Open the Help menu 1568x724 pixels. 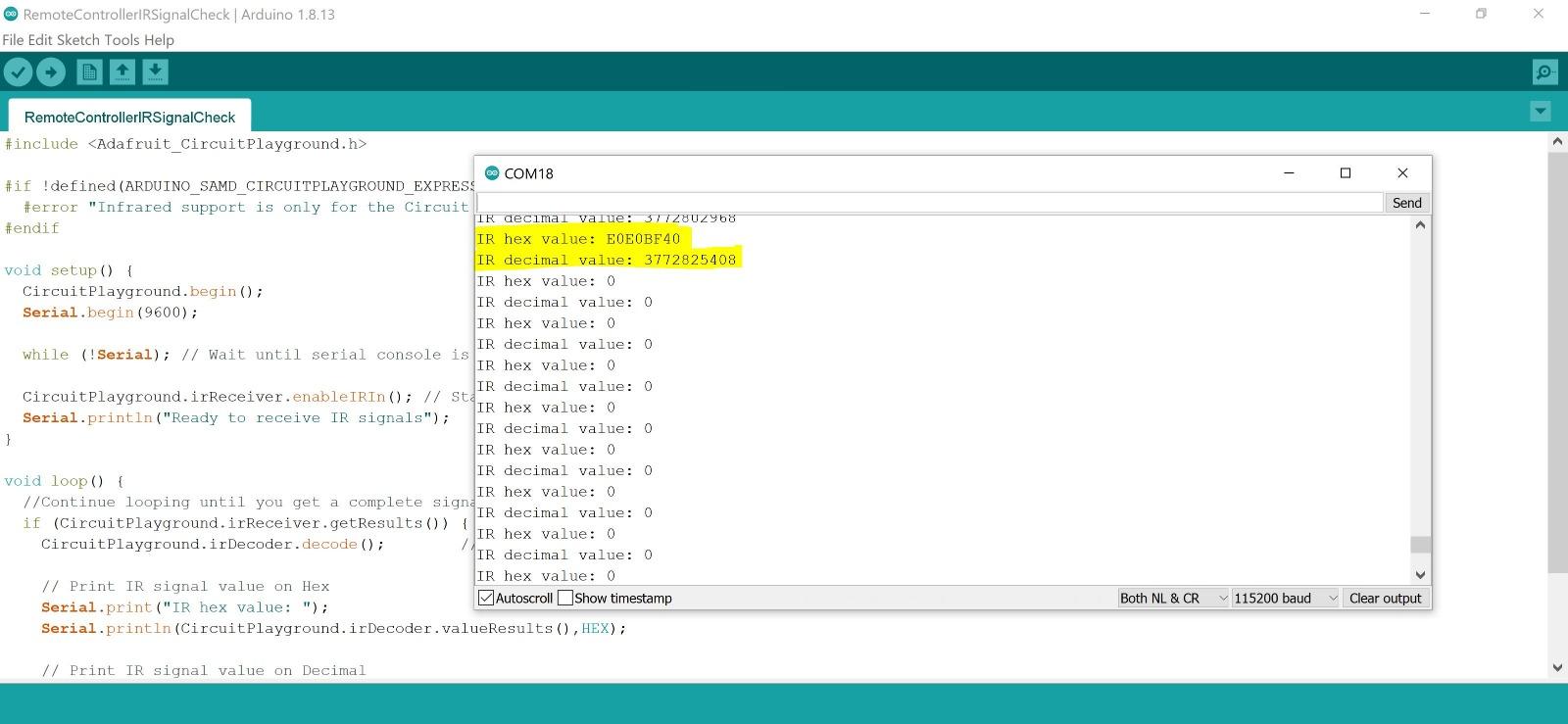coord(159,40)
